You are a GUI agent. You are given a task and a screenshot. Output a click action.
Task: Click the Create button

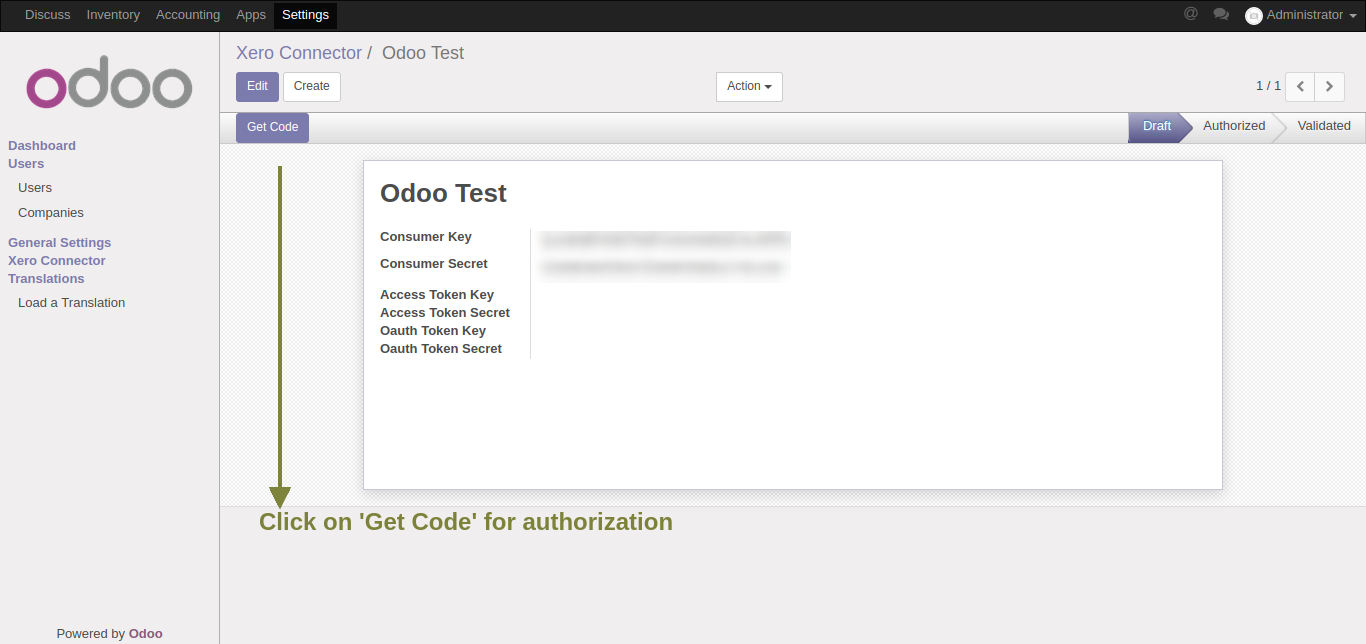(x=312, y=87)
